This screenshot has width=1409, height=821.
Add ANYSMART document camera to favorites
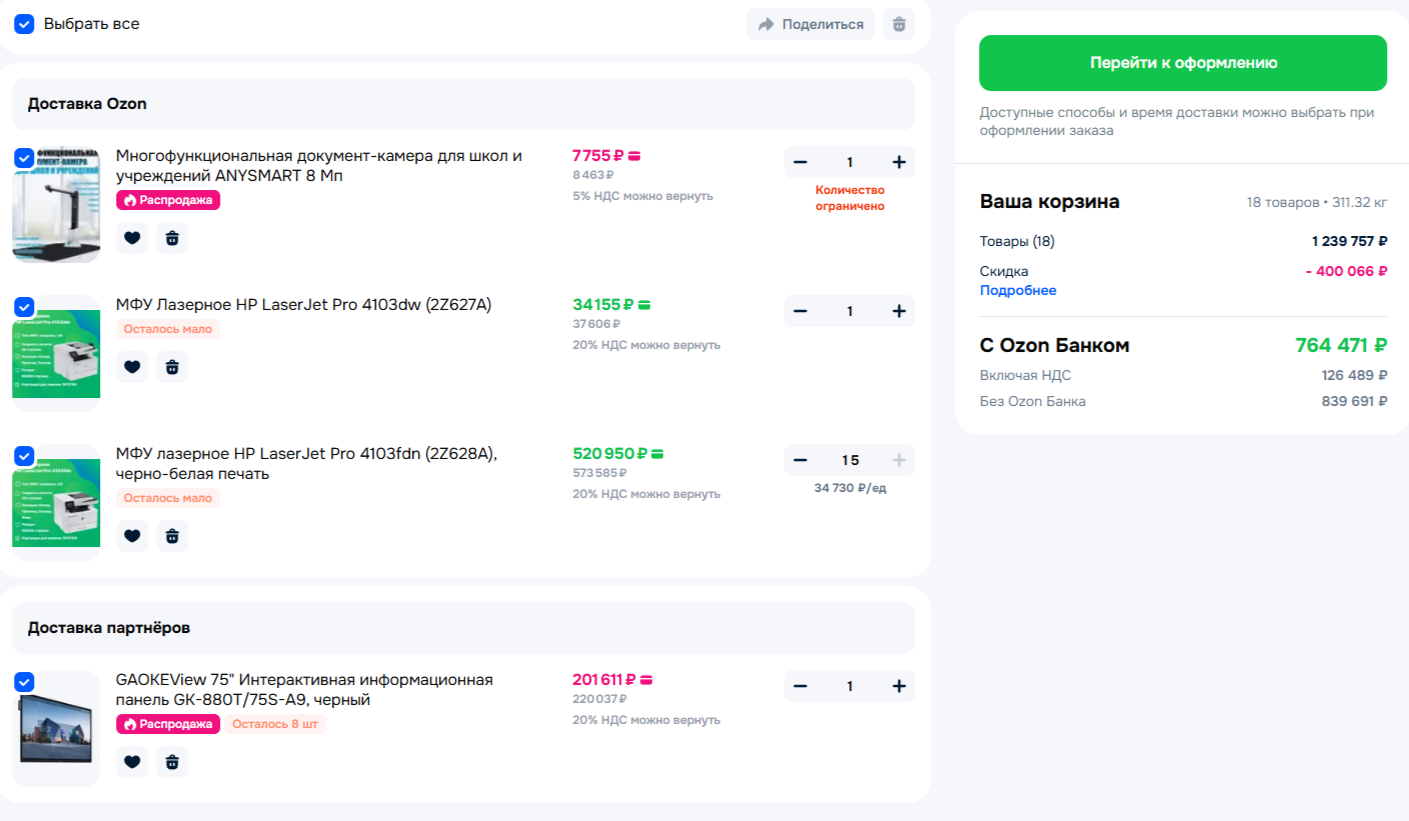tap(132, 238)
